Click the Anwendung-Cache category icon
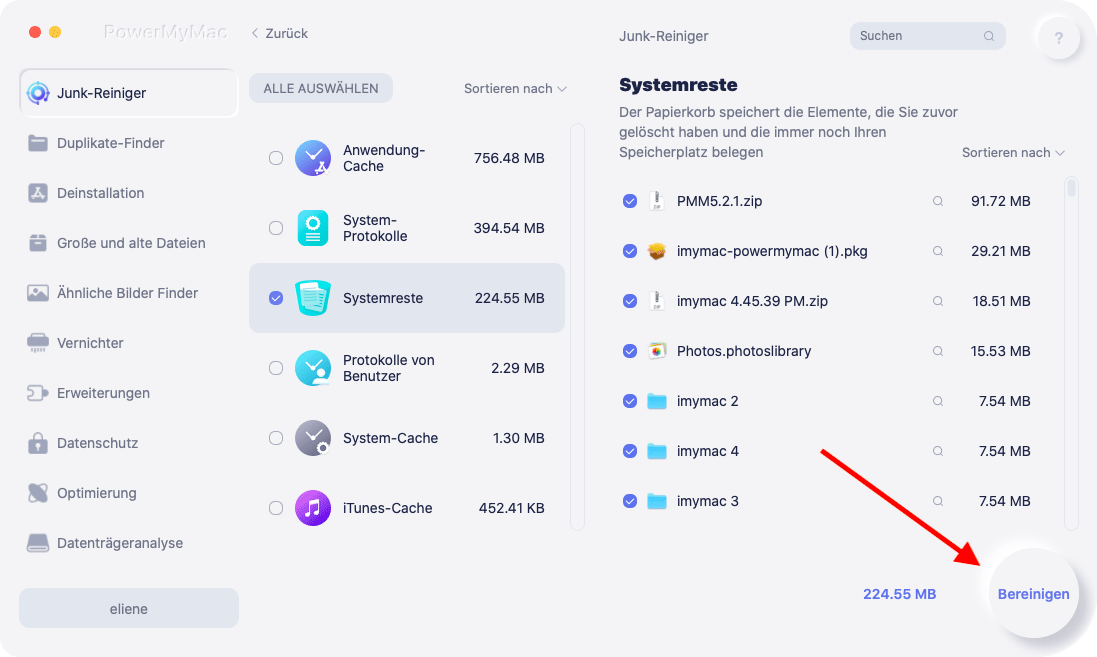The width and height of the screenshot is (1097, 657). (x=313, y=158)
